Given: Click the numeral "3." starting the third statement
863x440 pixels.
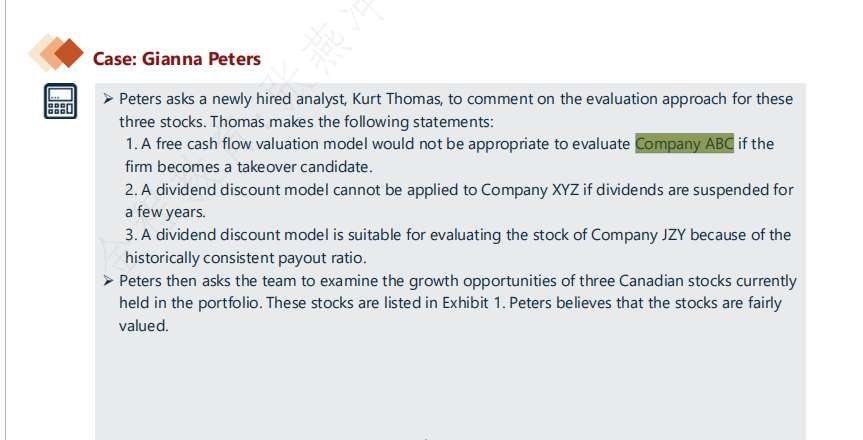Looking at the screenshot, I should pyautogui.click(x=131, y=235).
